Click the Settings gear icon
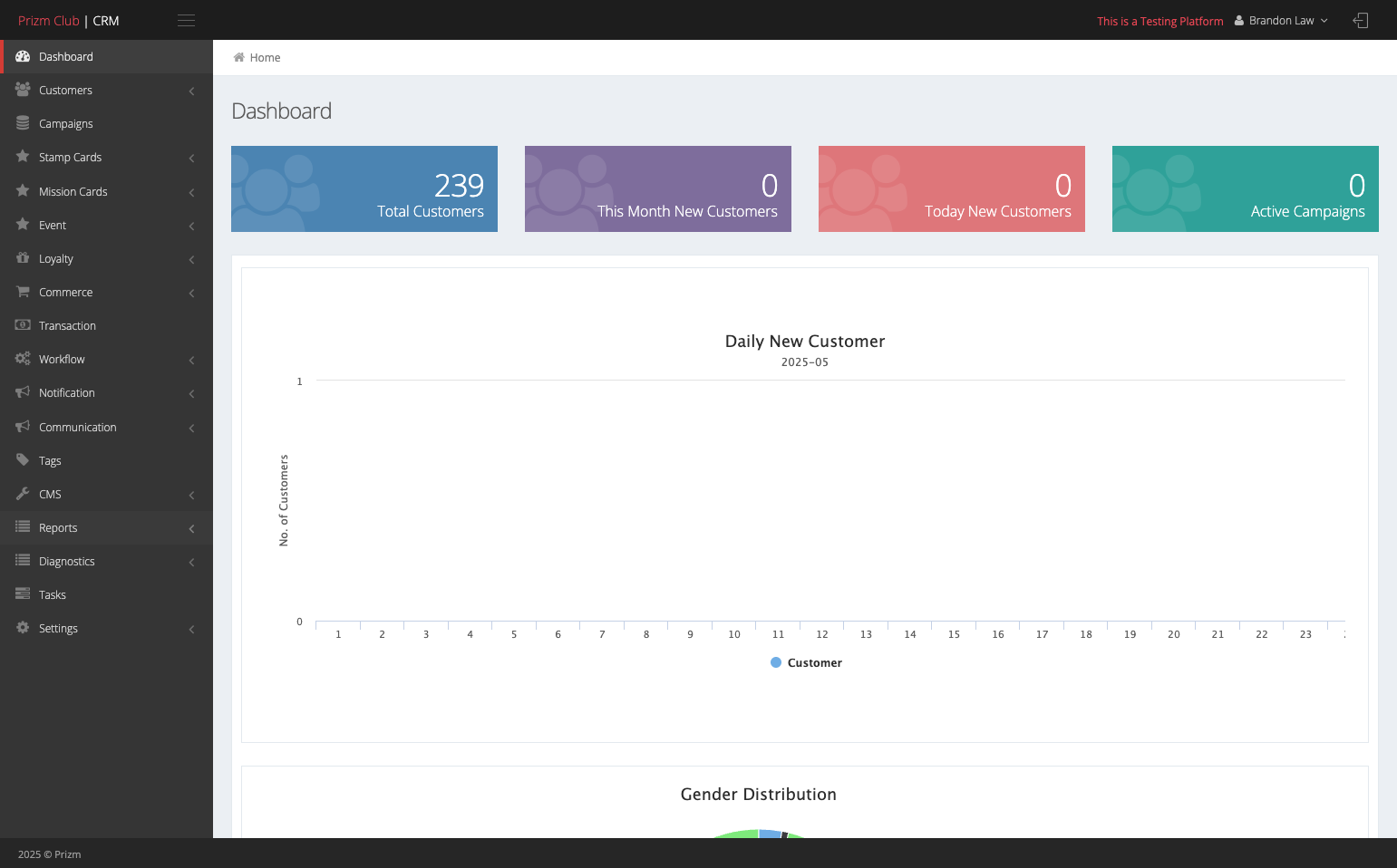The image size is (1397, 868). click(23, 628)
